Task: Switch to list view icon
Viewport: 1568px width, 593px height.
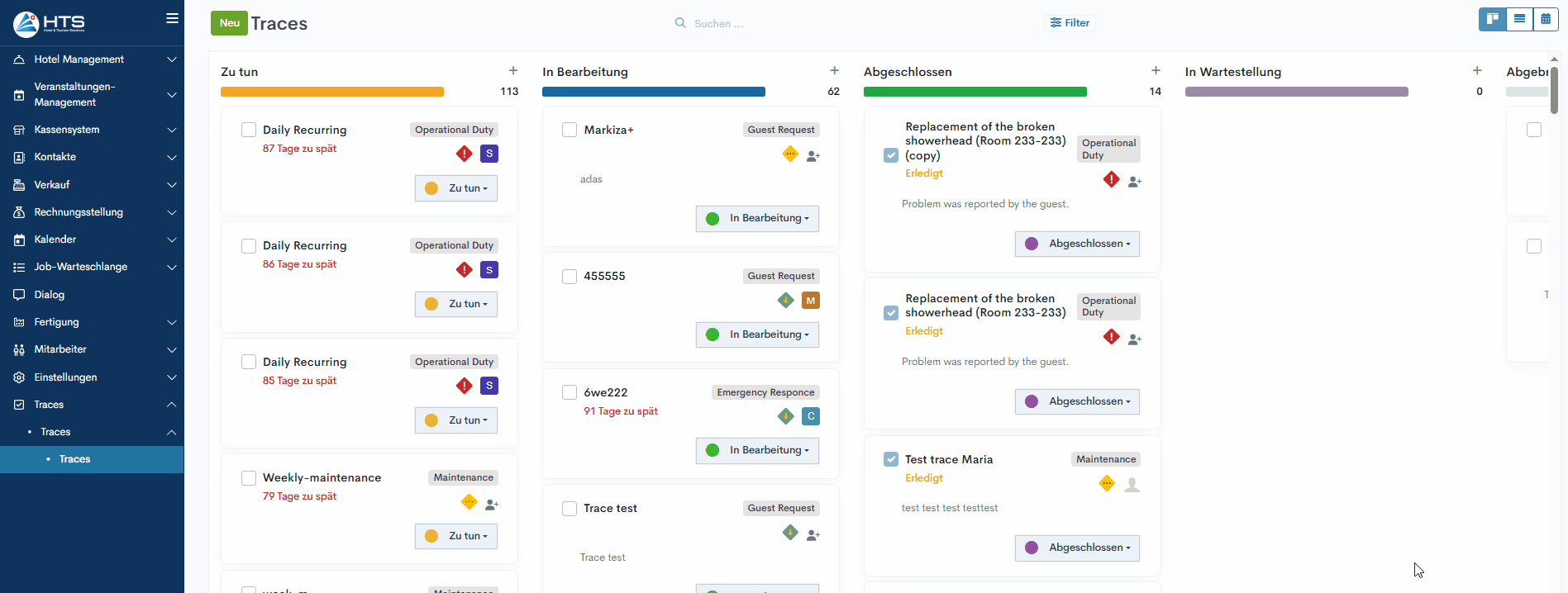Action: [x=1519, y=19]
